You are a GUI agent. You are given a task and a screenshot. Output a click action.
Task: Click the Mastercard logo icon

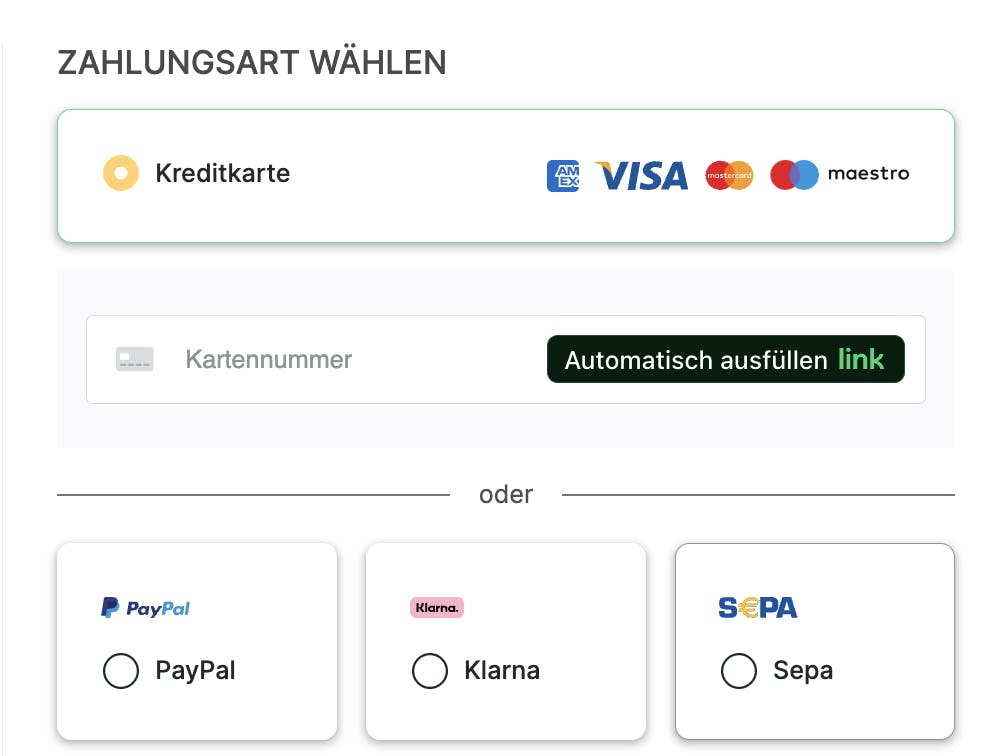729,176
